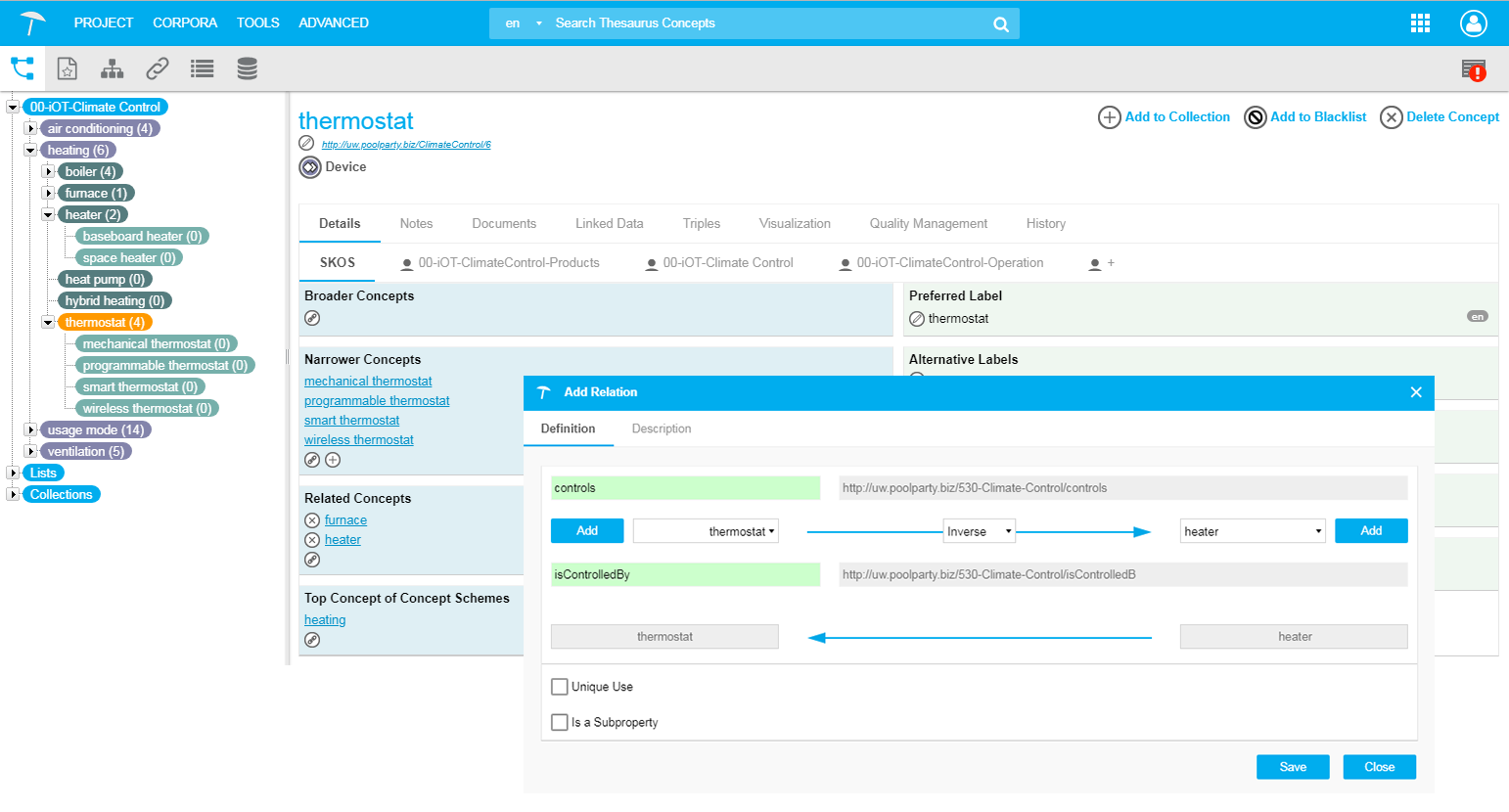This screenshot has height=812, width=1509.
Task: Click the left Add button beside thermostat
Action: click(587, 530)
